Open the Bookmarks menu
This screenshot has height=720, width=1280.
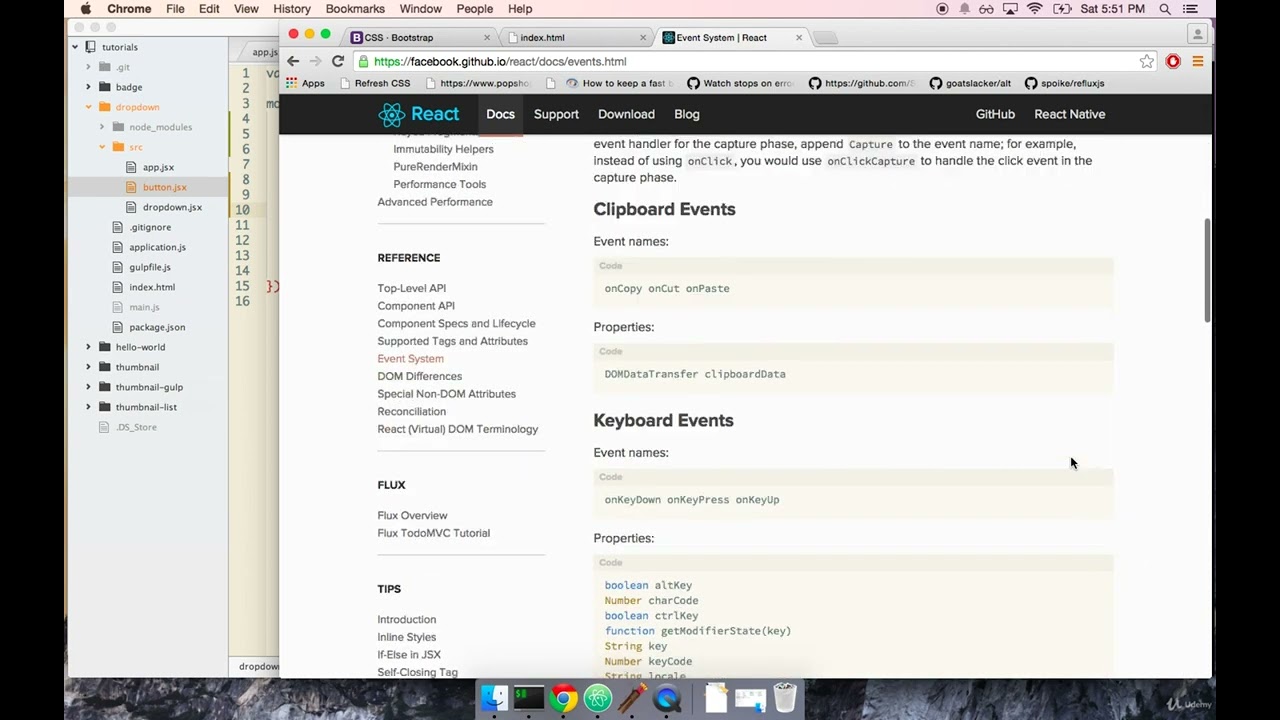pos(355,9)
